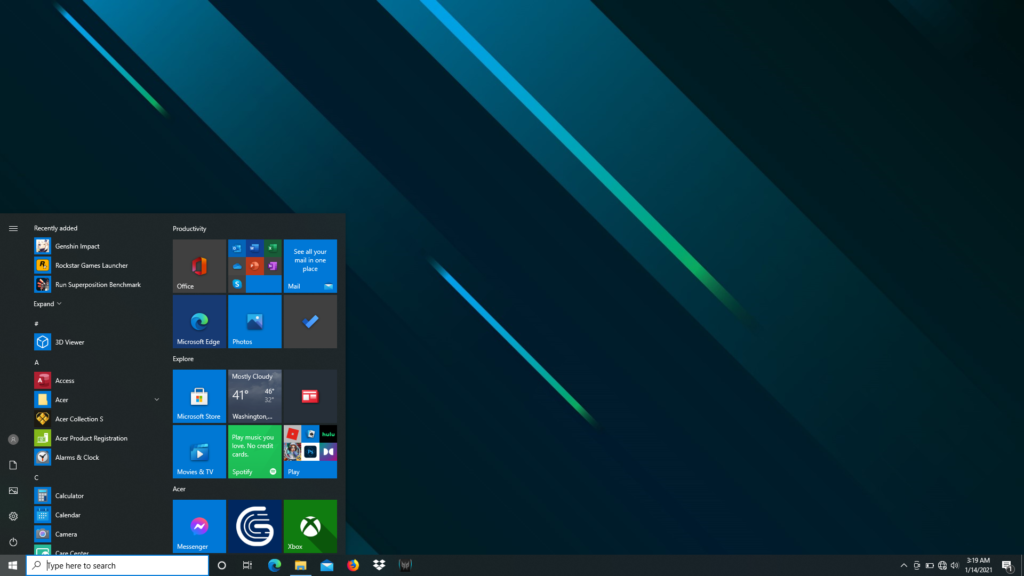Open the Spotify tile
Screen dimensions: 1024x576
click(255, 452)
